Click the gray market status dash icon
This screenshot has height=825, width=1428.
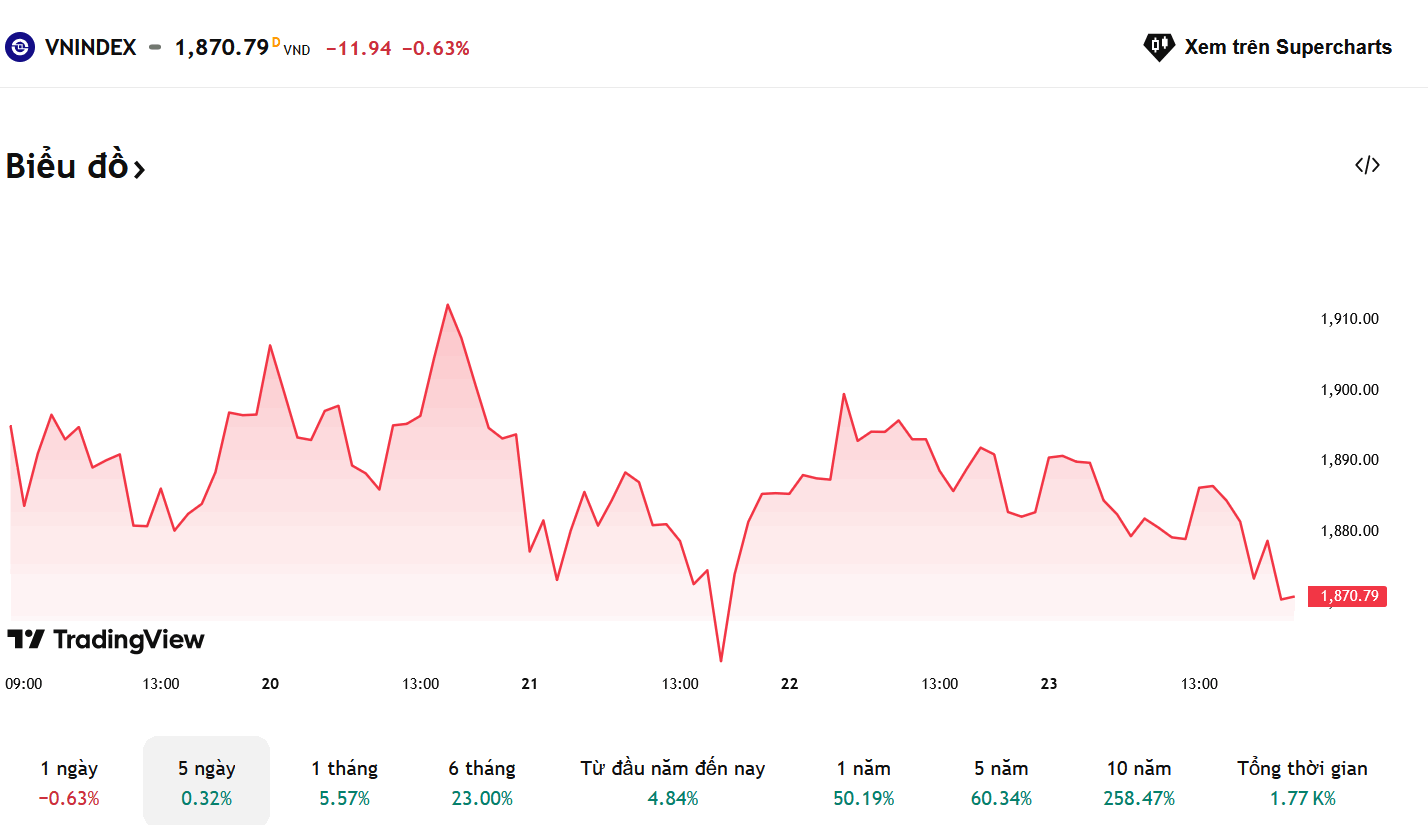point(155,47)
